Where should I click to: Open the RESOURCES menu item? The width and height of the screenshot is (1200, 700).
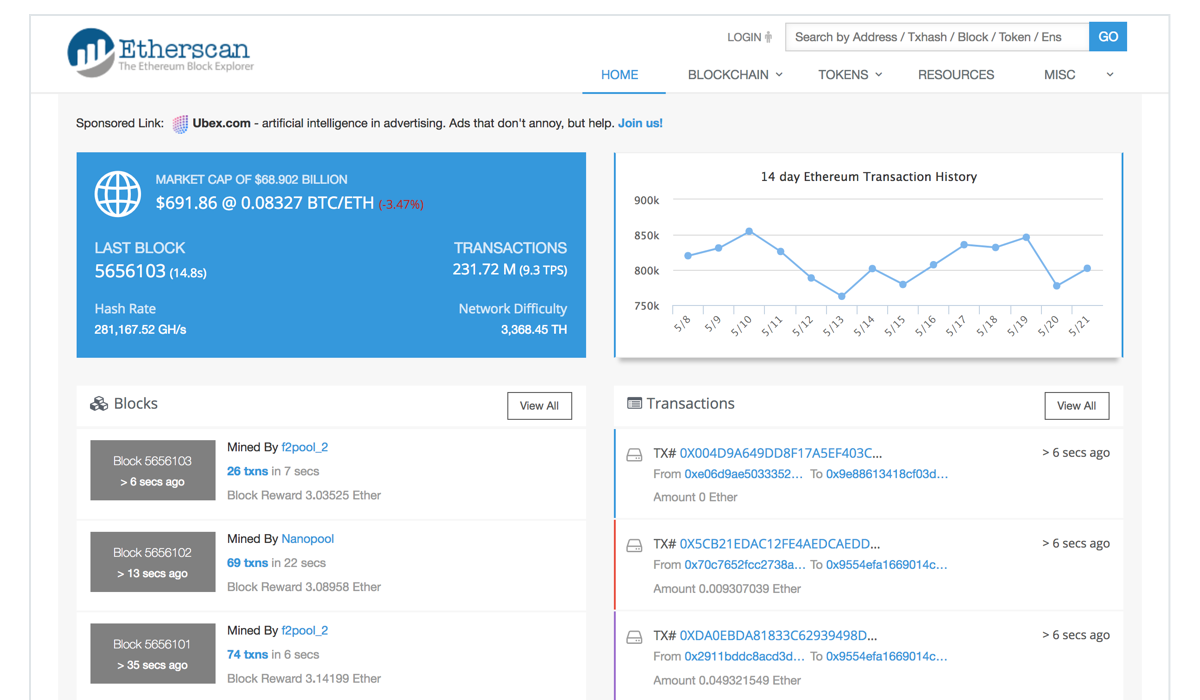[956, 75]
